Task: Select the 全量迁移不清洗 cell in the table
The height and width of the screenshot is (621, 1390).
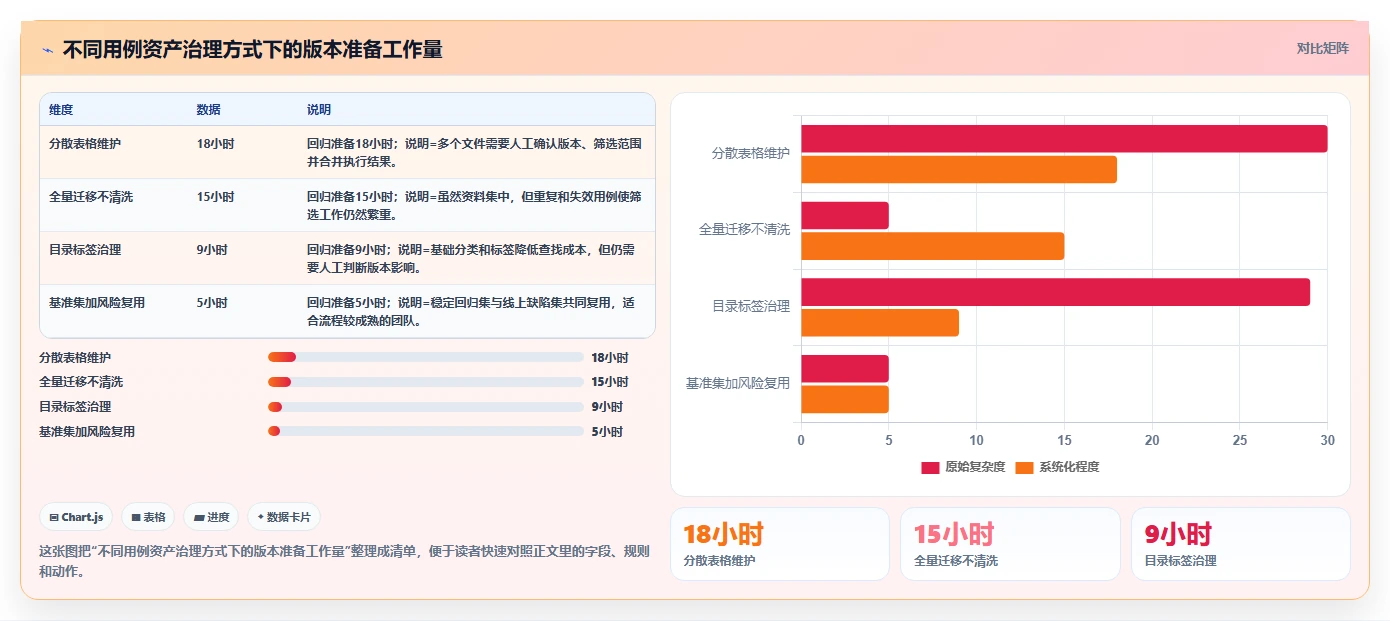Action: click(91, 197)
